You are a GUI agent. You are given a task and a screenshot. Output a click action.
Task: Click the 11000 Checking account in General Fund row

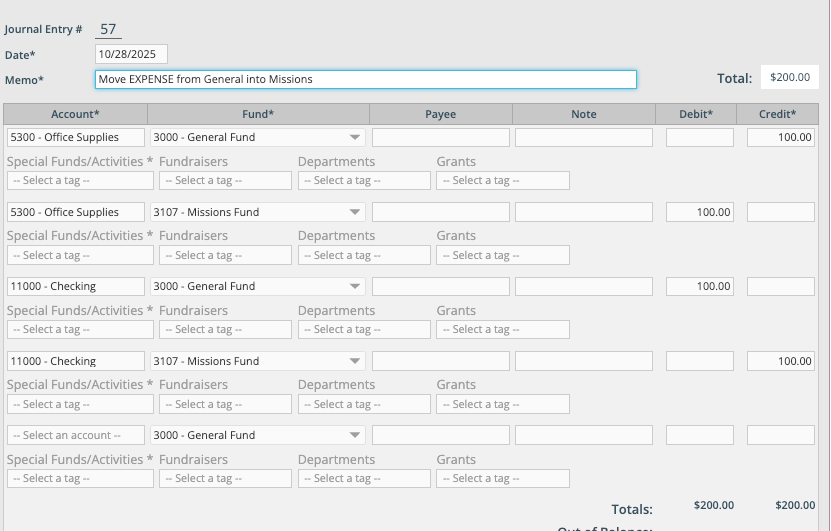(76, 287)
